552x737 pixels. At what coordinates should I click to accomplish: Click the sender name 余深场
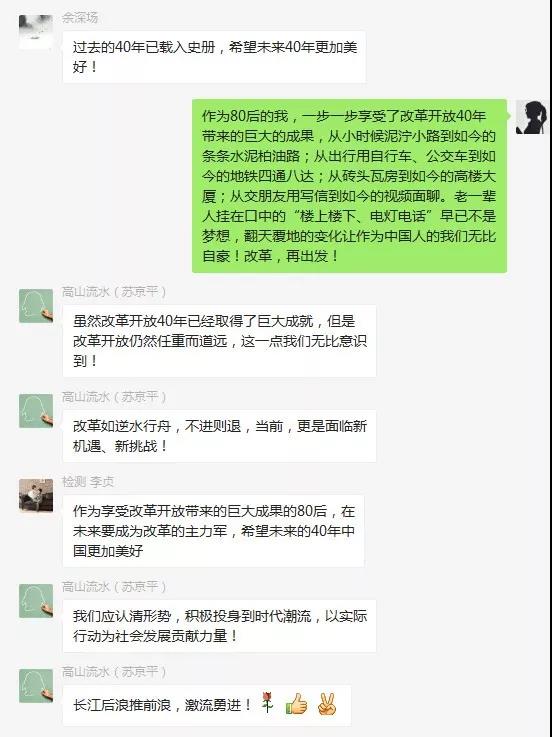coord(80,18)
